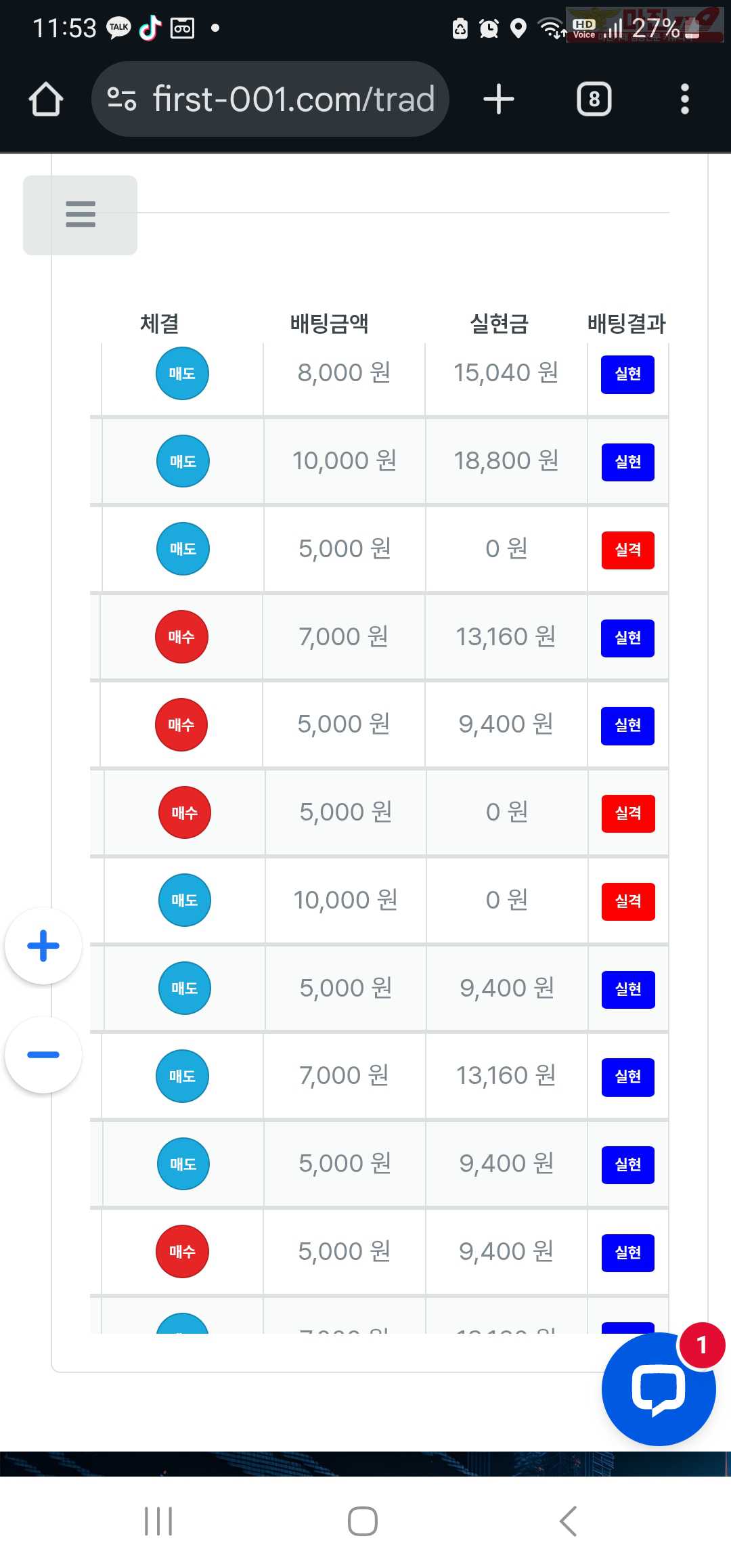This screenshot has width=731, height=1568.
Task: Tap the 실현금 column header
Action: tap(499, 324)
